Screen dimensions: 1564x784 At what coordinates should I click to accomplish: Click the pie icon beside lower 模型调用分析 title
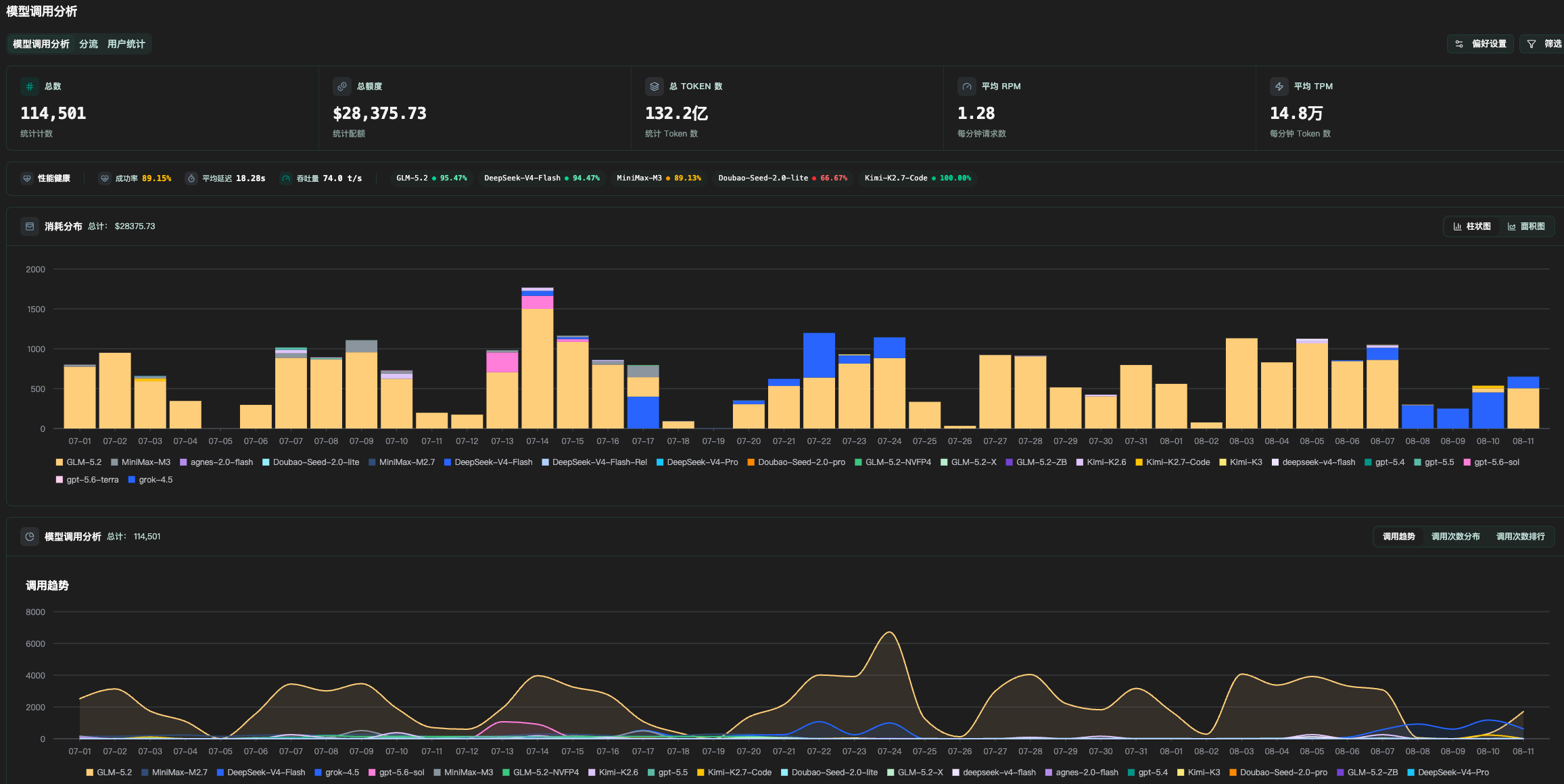coord(30,537)
